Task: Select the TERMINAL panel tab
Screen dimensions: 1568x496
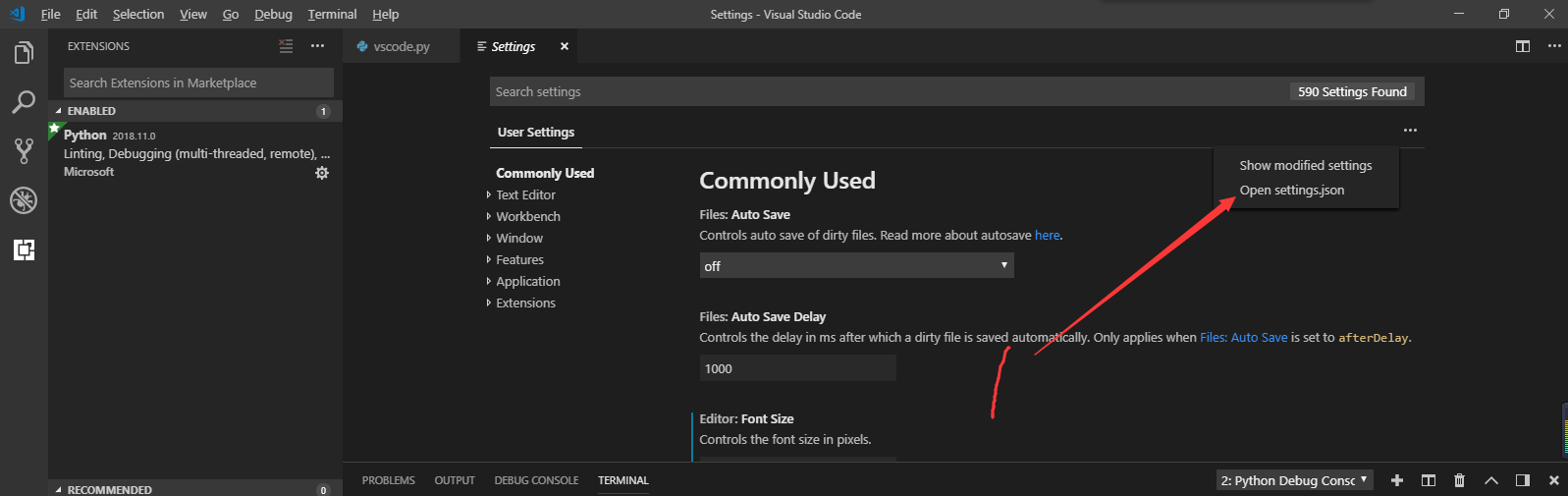Action: [623, 480]
